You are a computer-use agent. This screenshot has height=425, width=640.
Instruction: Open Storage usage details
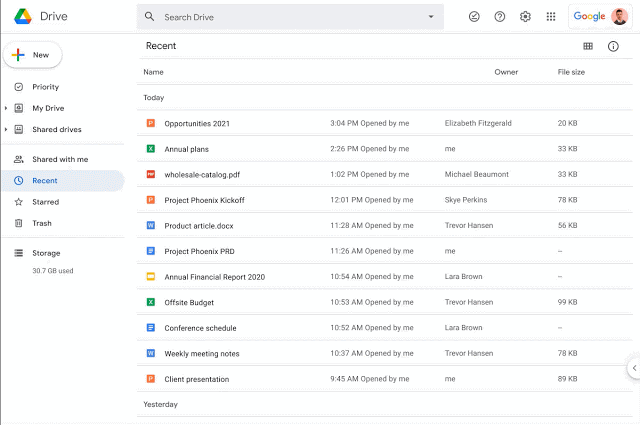pyautogui.click(x=46, y=253)
